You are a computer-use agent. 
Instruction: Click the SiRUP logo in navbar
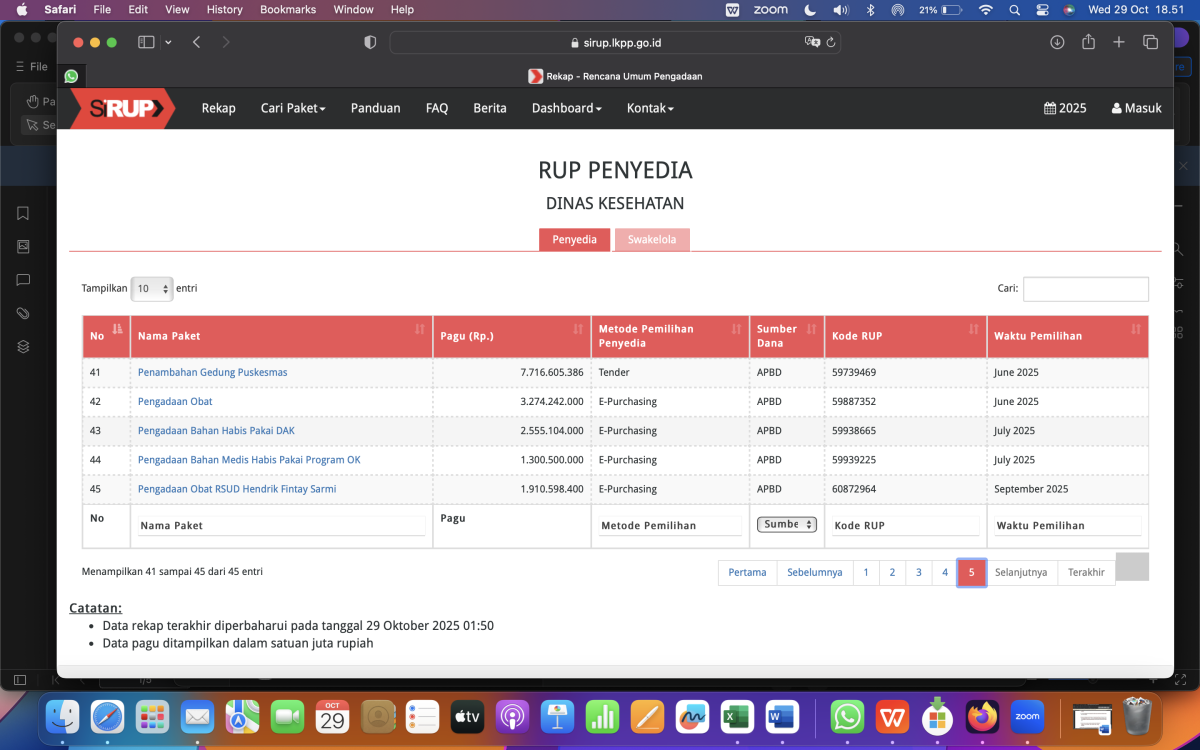[x=121, y=108]
